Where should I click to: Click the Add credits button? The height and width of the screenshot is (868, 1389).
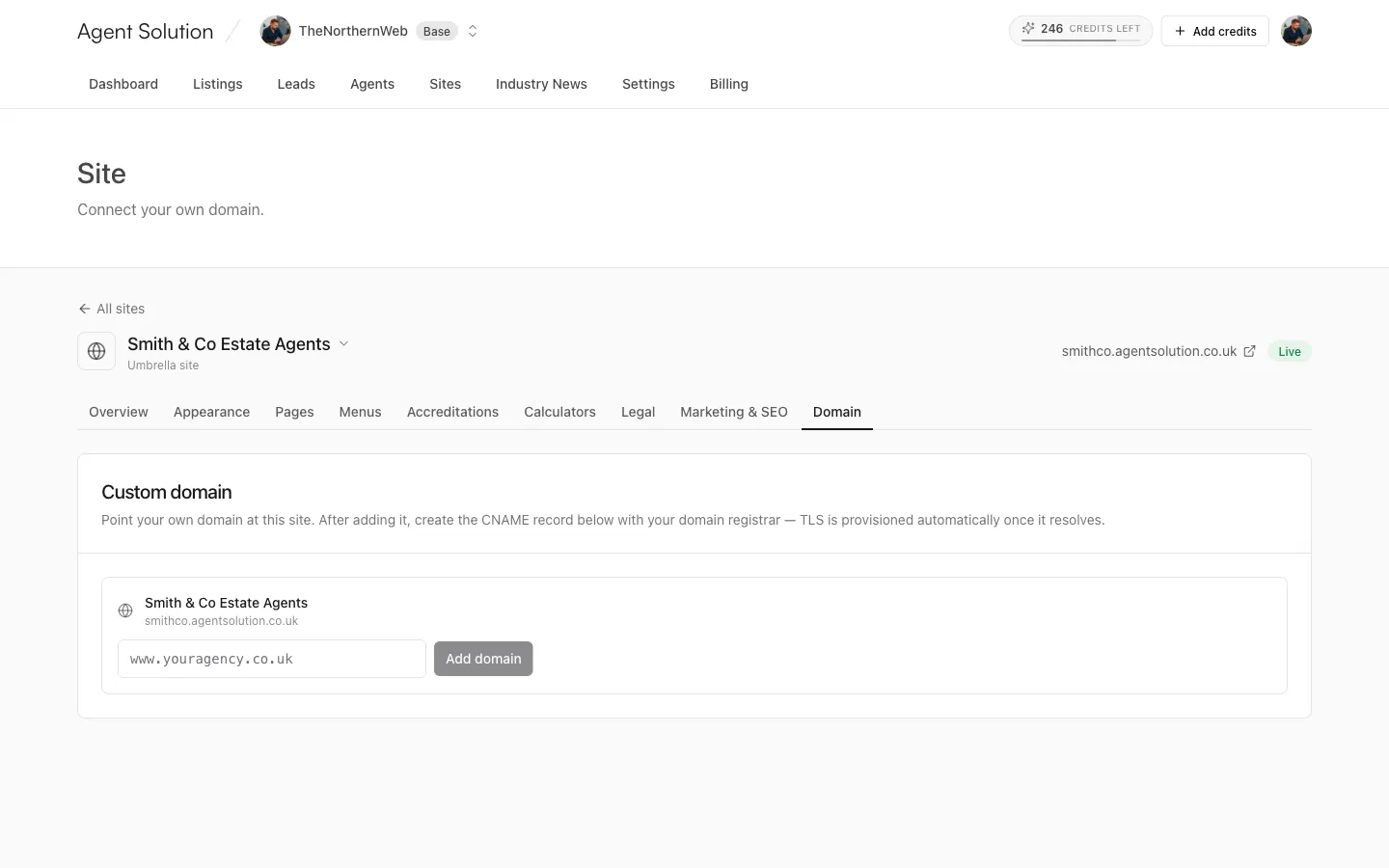tap(1214, 31)
